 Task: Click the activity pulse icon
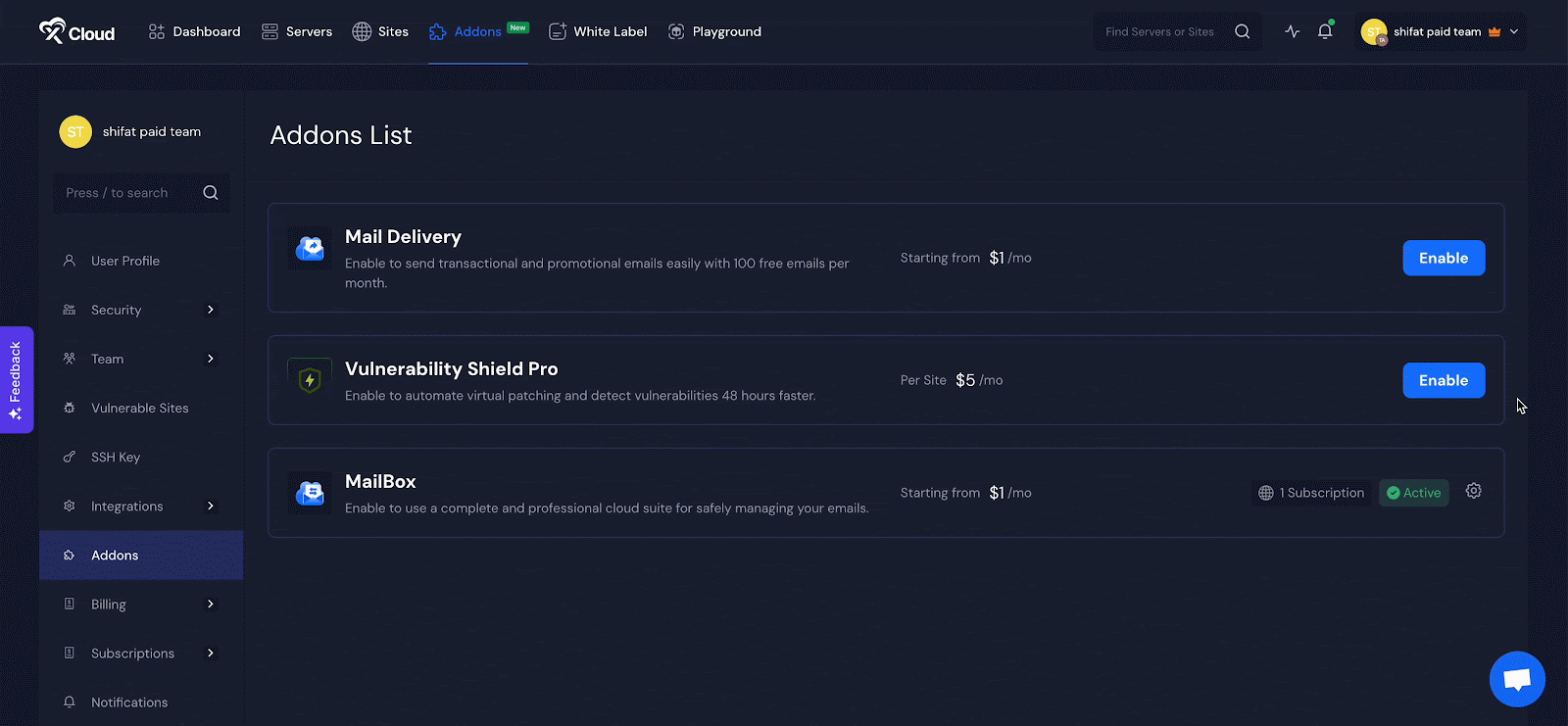tap(1293, 31)
